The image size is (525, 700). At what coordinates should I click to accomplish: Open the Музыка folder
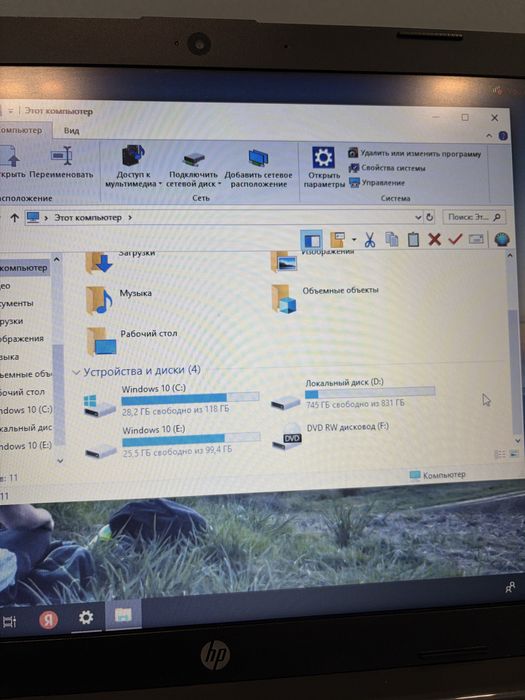pyautogui.click(x=119, y=300)
